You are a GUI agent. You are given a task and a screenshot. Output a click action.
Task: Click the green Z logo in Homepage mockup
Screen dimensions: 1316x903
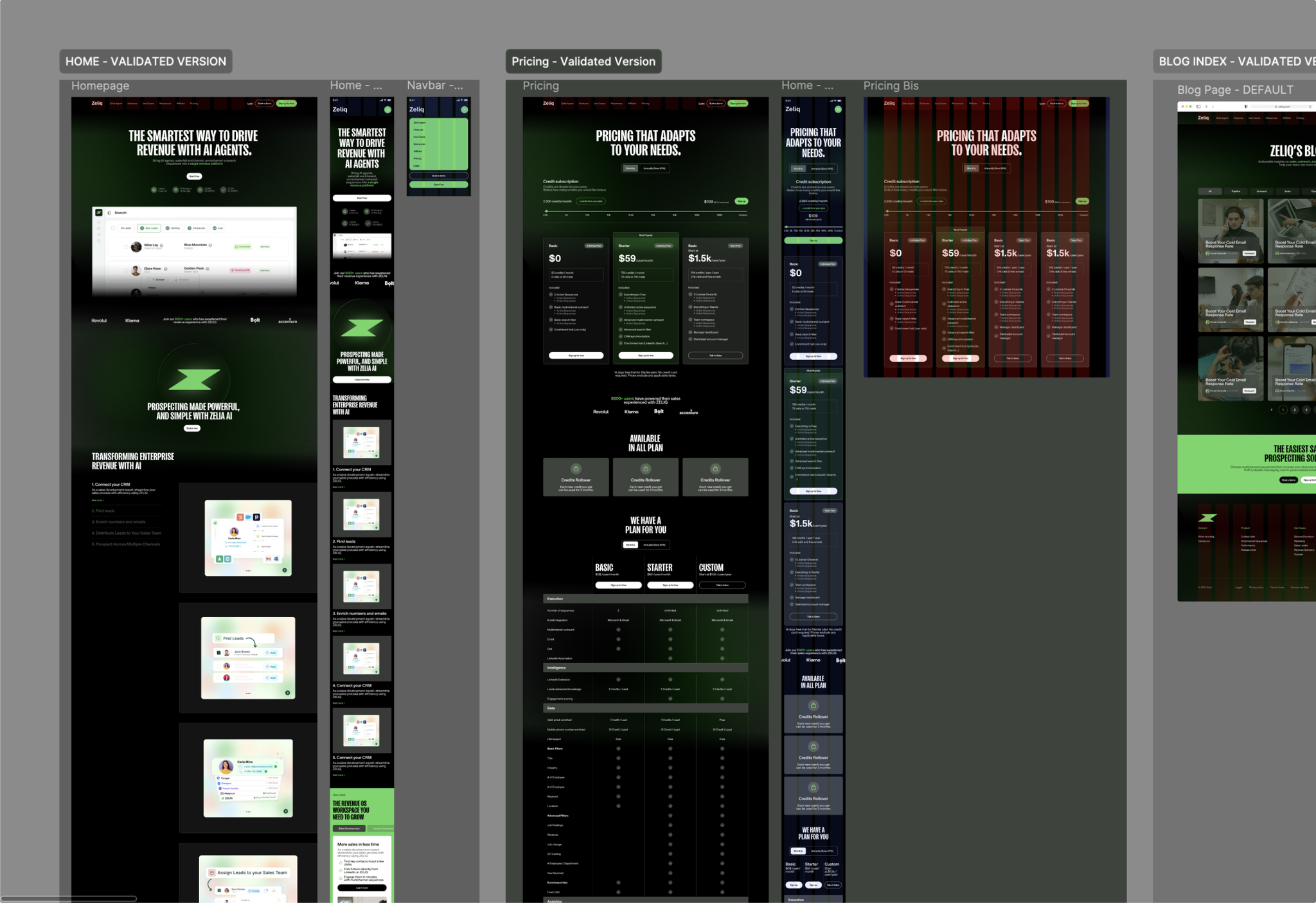click(x=194, y=379)
